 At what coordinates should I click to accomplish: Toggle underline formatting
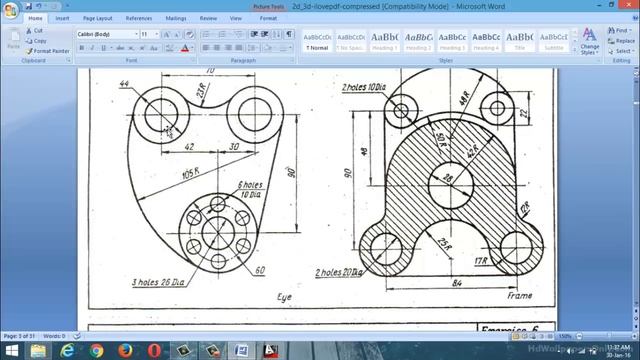coord(103,48)
